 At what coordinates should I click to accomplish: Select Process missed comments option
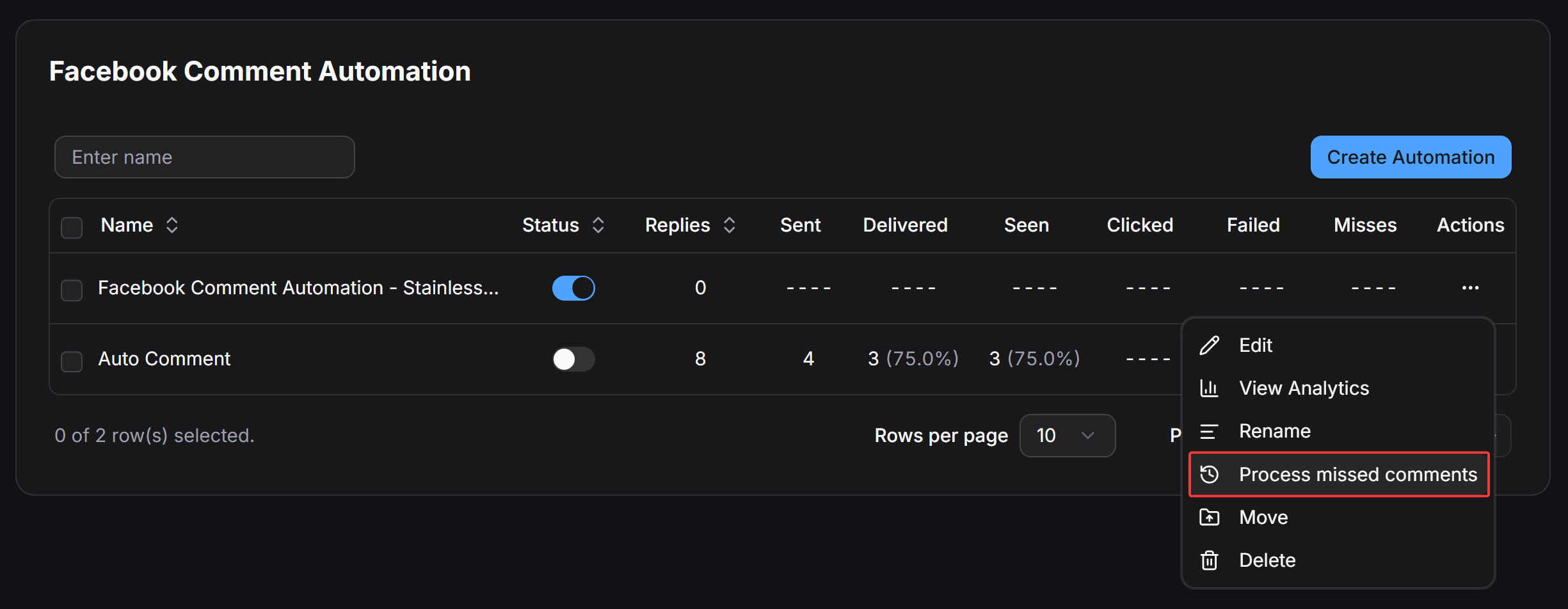tap(1338, 474)
